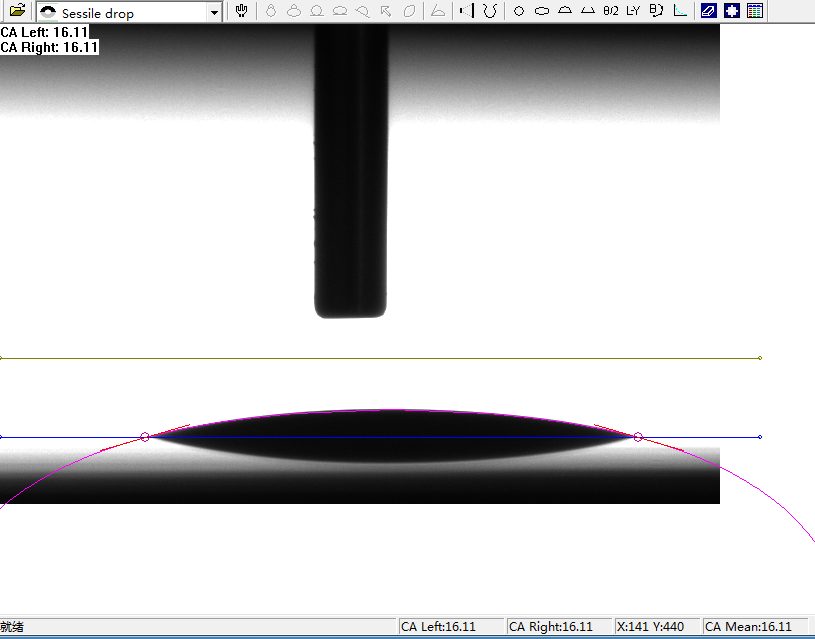
Task: Select the θ/2 contact angle method
Action: [x=610, y=11]
